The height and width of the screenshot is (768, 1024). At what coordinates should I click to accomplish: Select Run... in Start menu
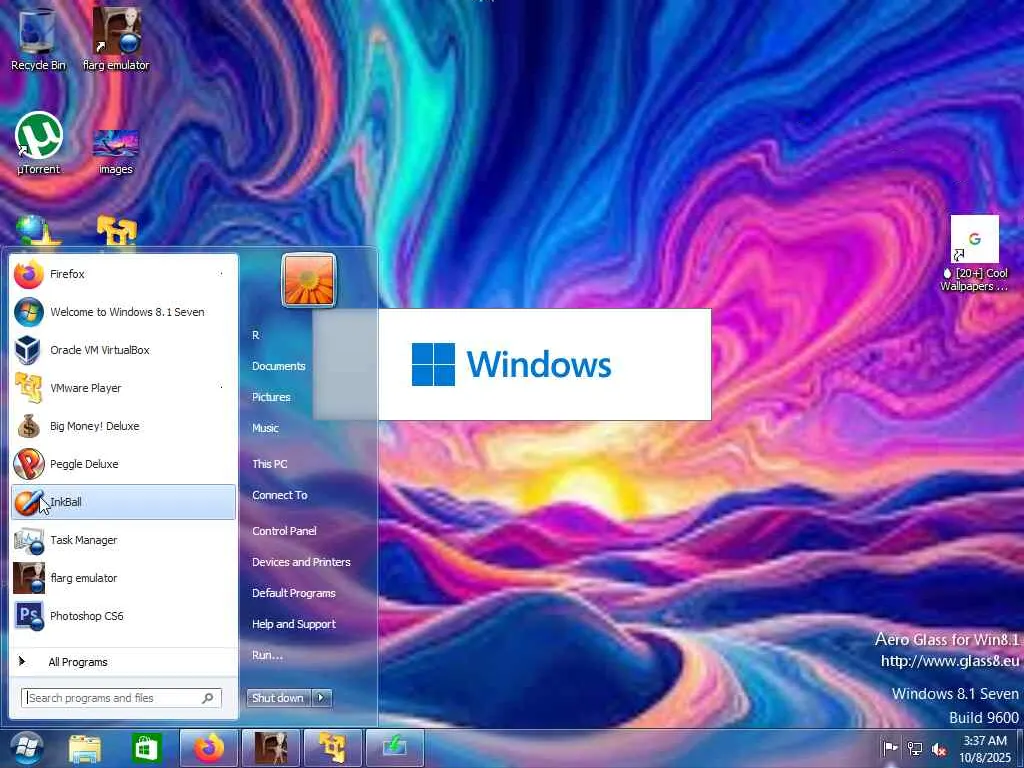pyautogui.click(x=267, y=655)
